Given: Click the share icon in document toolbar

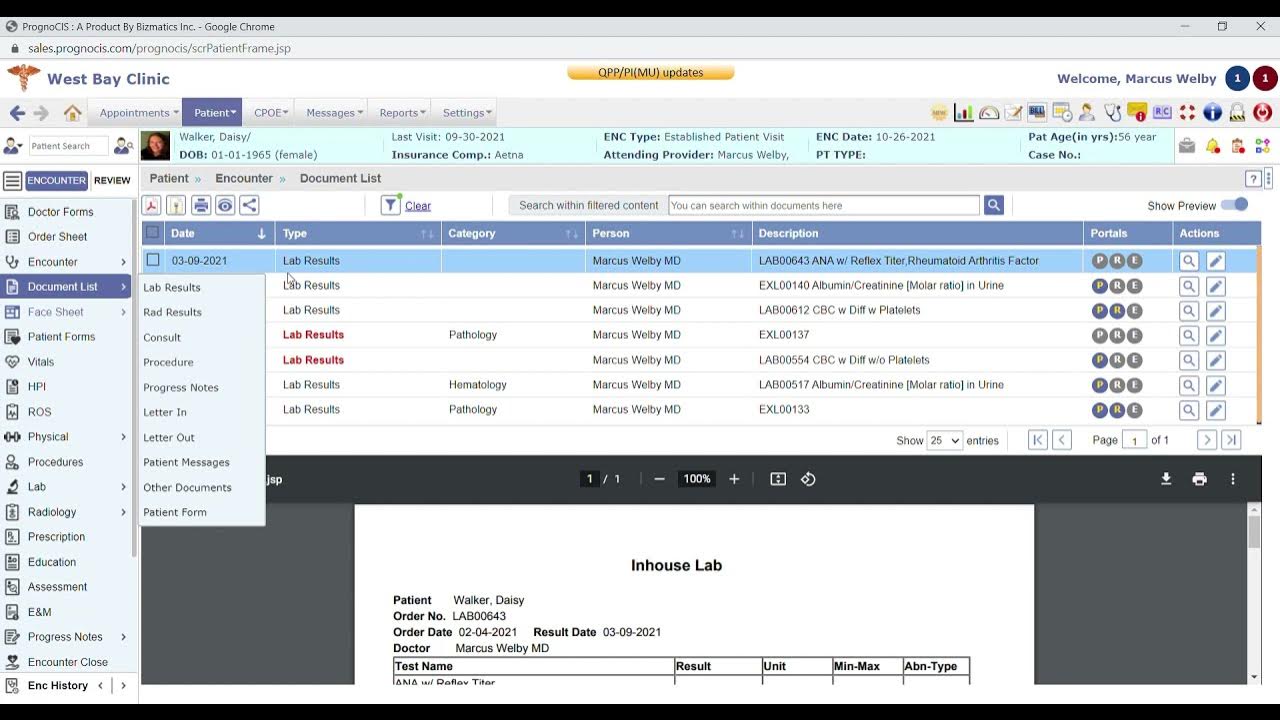Looking at the screenshot, I should tap(249, 205).
